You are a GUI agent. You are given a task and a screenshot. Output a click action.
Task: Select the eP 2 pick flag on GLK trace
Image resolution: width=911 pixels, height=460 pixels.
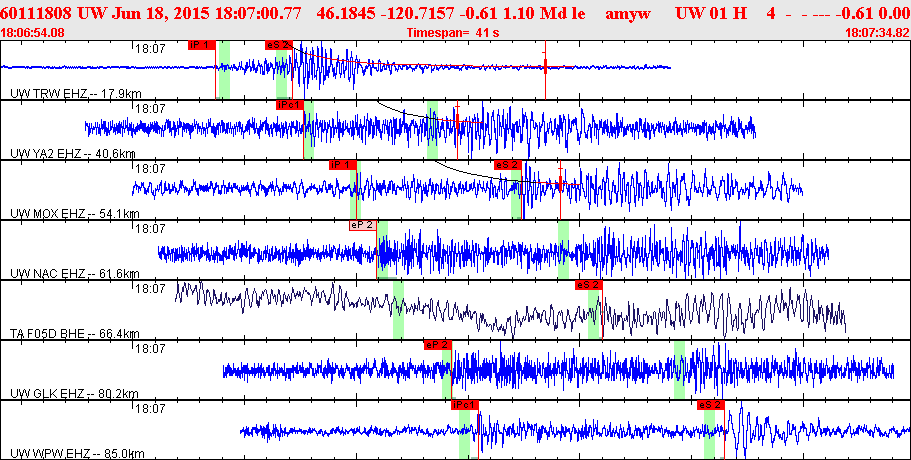click(437, 345)
